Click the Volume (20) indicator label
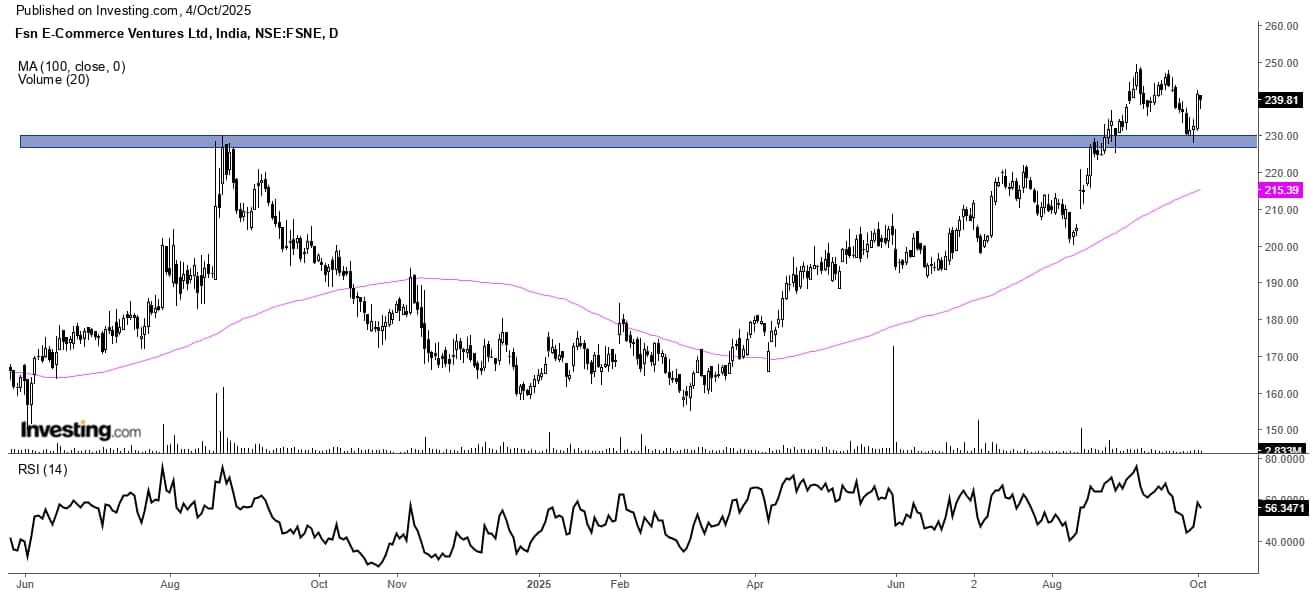Viewport: 1316px width, 601px height. (x=53, y=80)
